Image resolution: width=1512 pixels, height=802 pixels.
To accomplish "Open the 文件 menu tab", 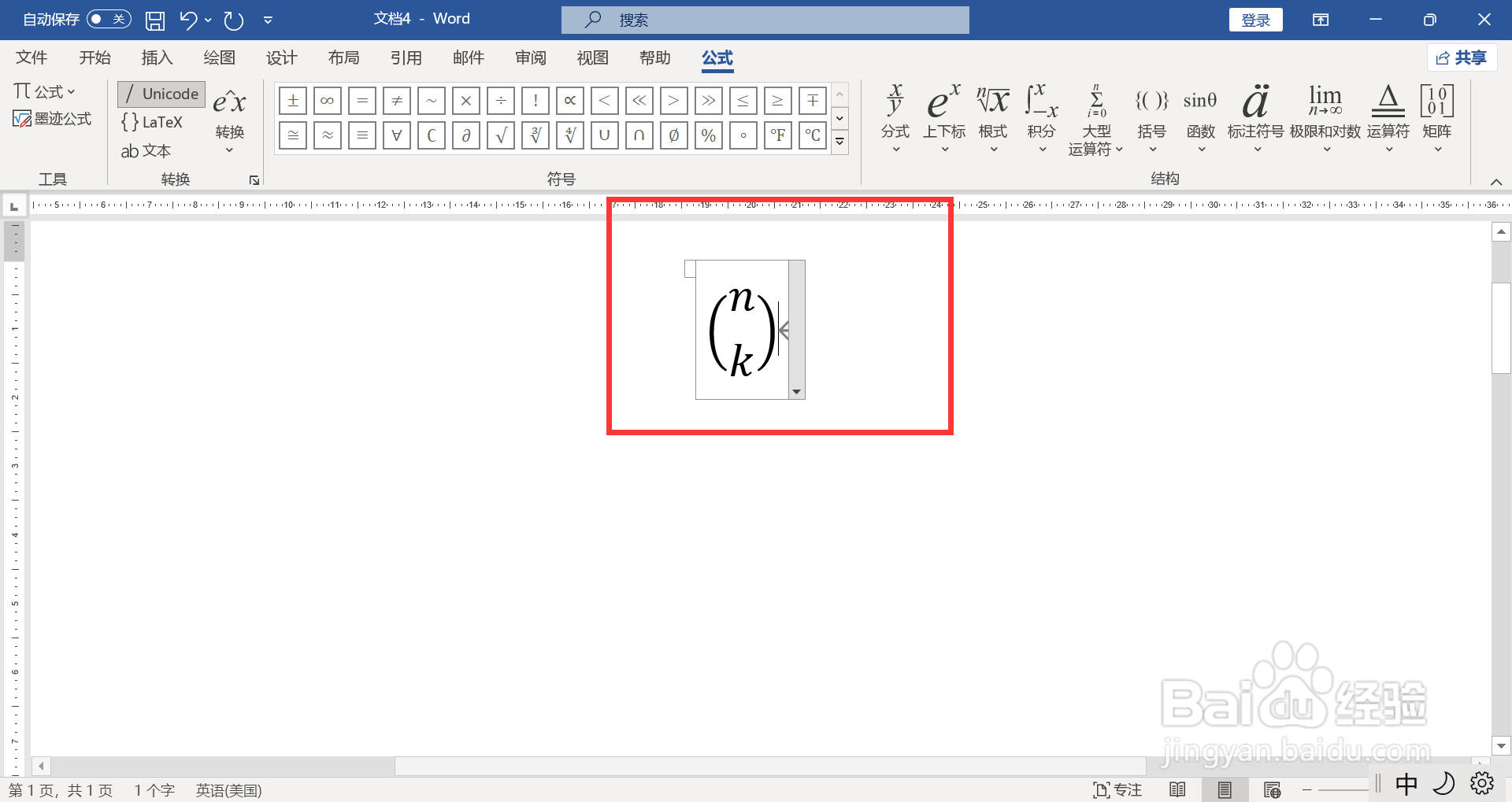I will (31, 57).
